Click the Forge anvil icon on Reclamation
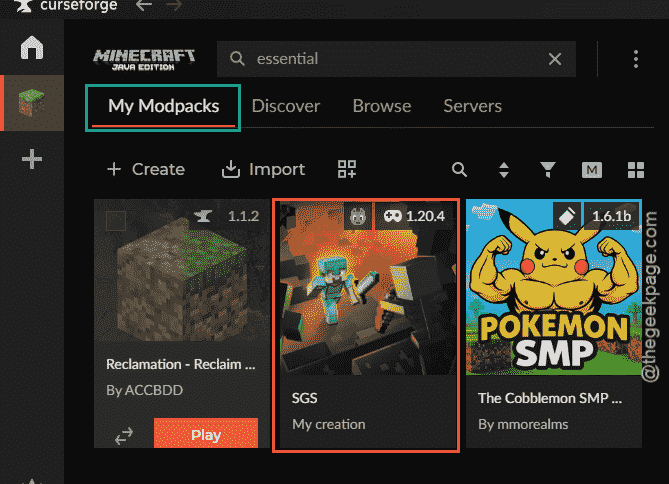Image resolution: width=669 pixels, height=484 pixels. 203,216
